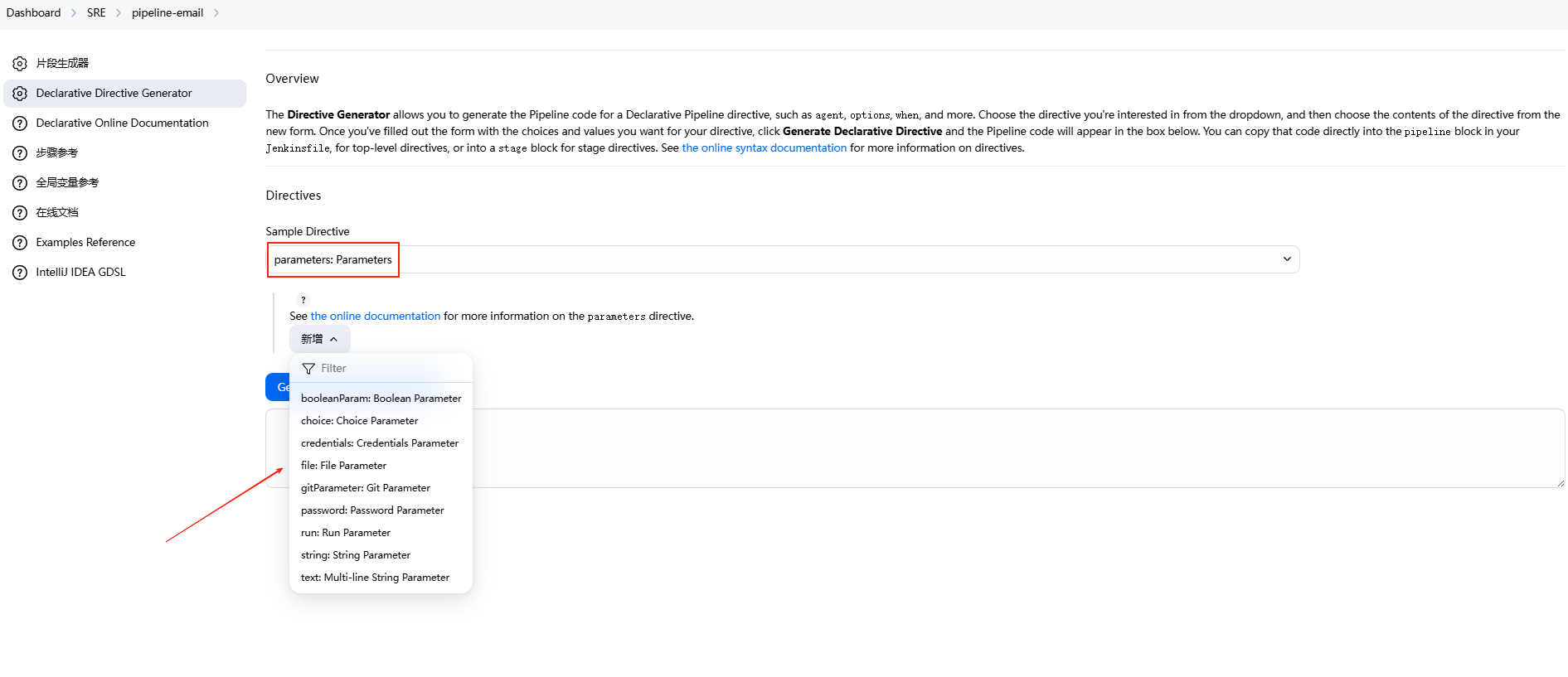
Task: Click the help icon beside Examples Reference
Action: (20, 243)
